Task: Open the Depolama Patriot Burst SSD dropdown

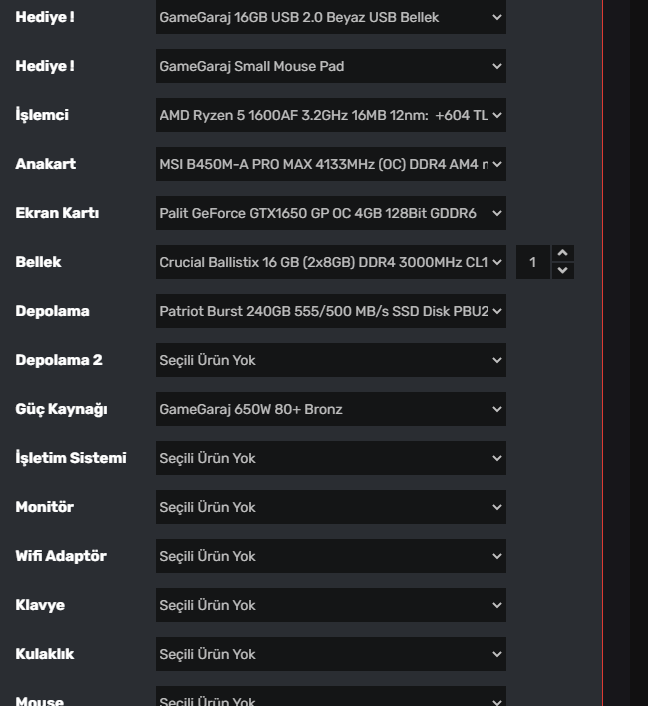Action: pyautogui.click(x=330, y=311)
